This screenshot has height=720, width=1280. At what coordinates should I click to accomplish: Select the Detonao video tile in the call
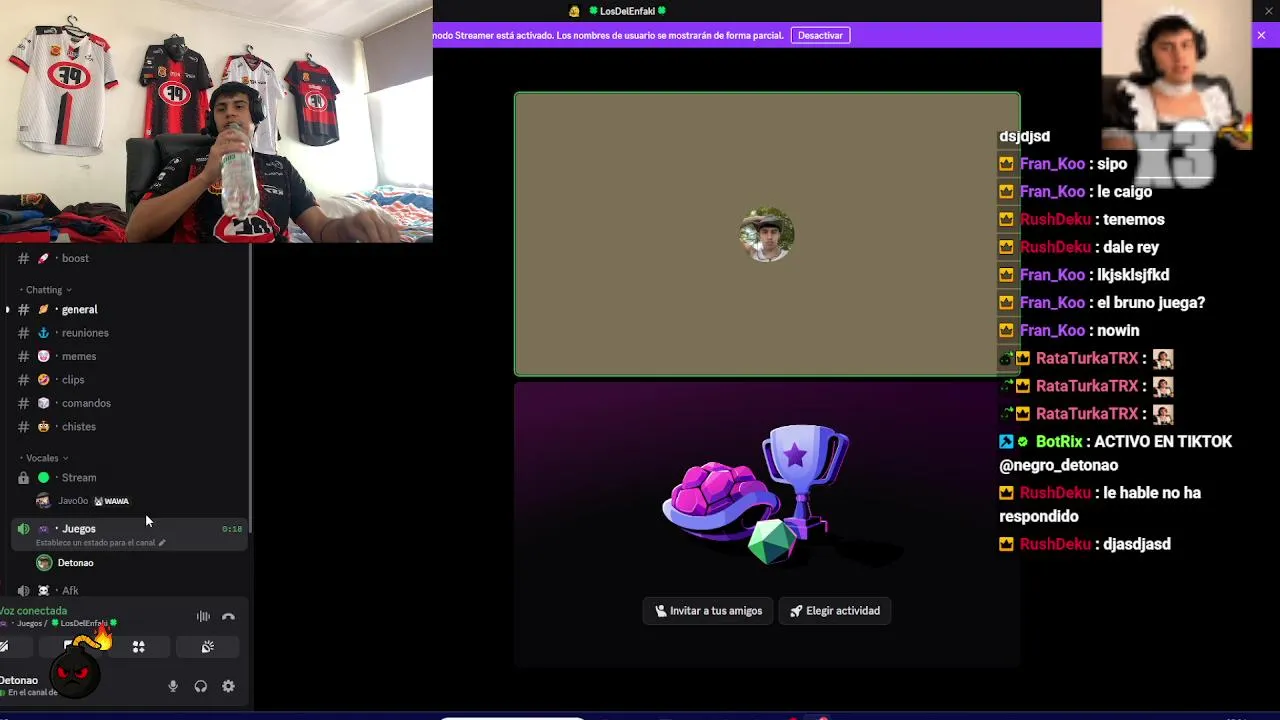767,234
